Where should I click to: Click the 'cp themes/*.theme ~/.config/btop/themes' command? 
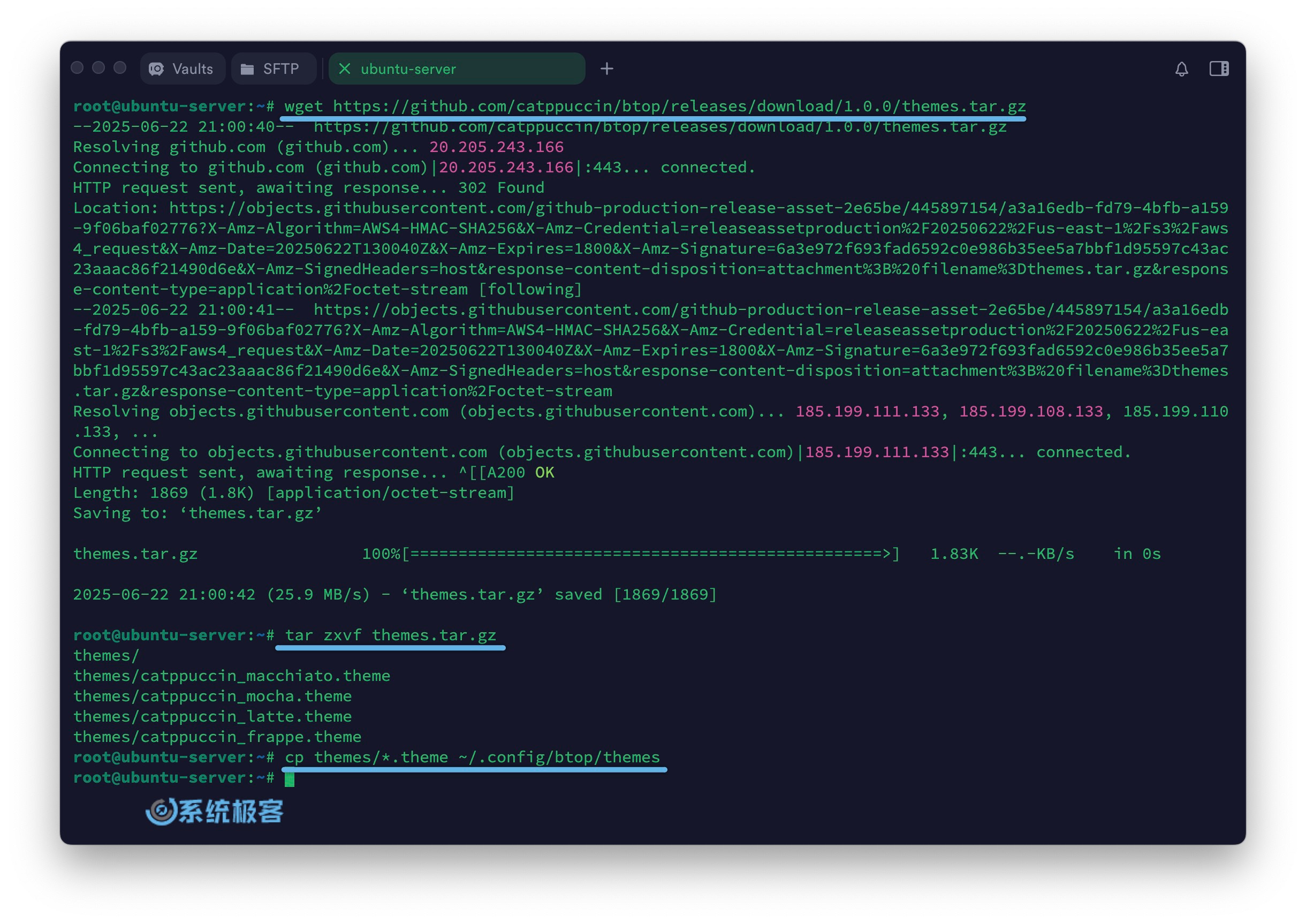coord(472,758)
